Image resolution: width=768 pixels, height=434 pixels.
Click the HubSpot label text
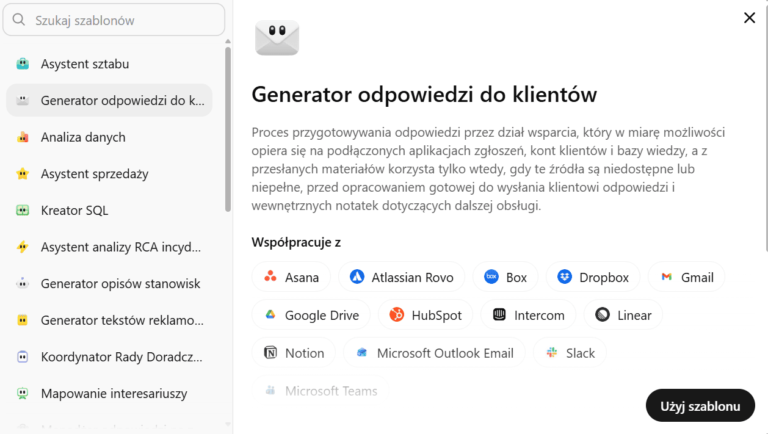436,315
